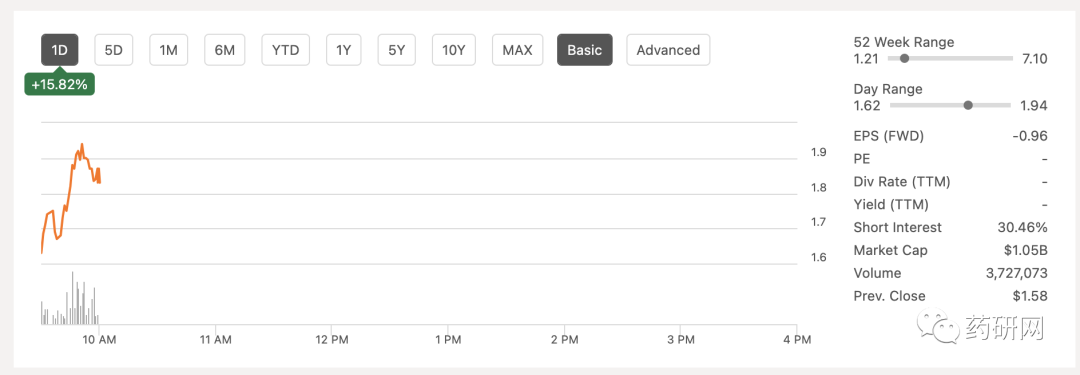
Task: Select the MAX time range
Action: (517, 50)
